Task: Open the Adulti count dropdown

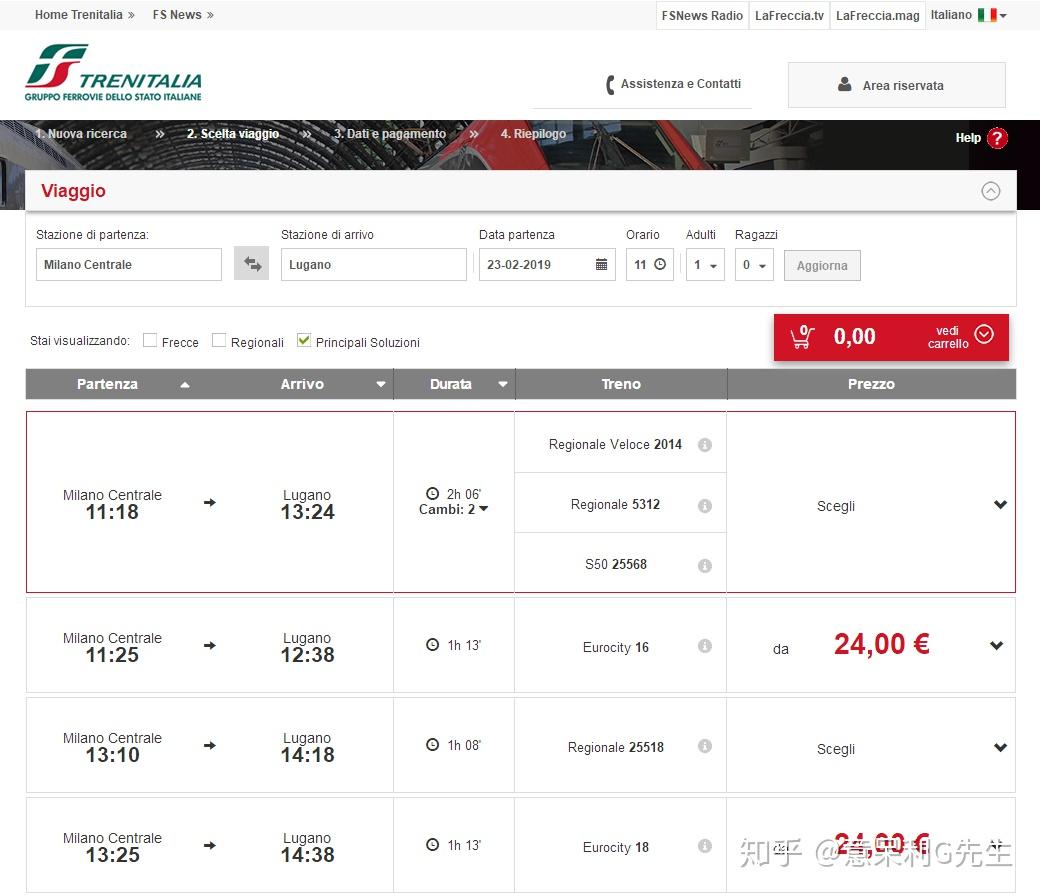Action: tap(705, 265)
